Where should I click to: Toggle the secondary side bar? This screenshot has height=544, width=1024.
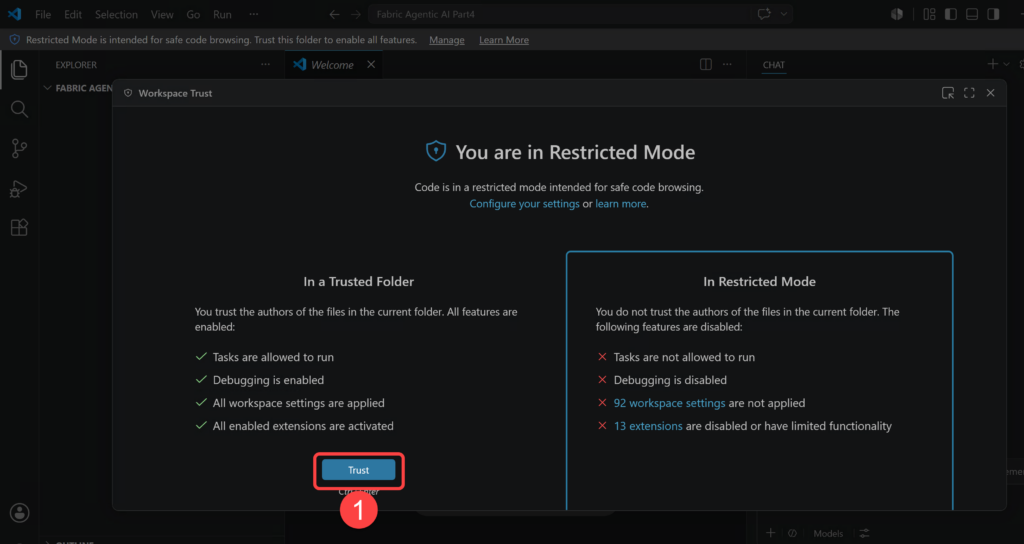coord(993,14)
